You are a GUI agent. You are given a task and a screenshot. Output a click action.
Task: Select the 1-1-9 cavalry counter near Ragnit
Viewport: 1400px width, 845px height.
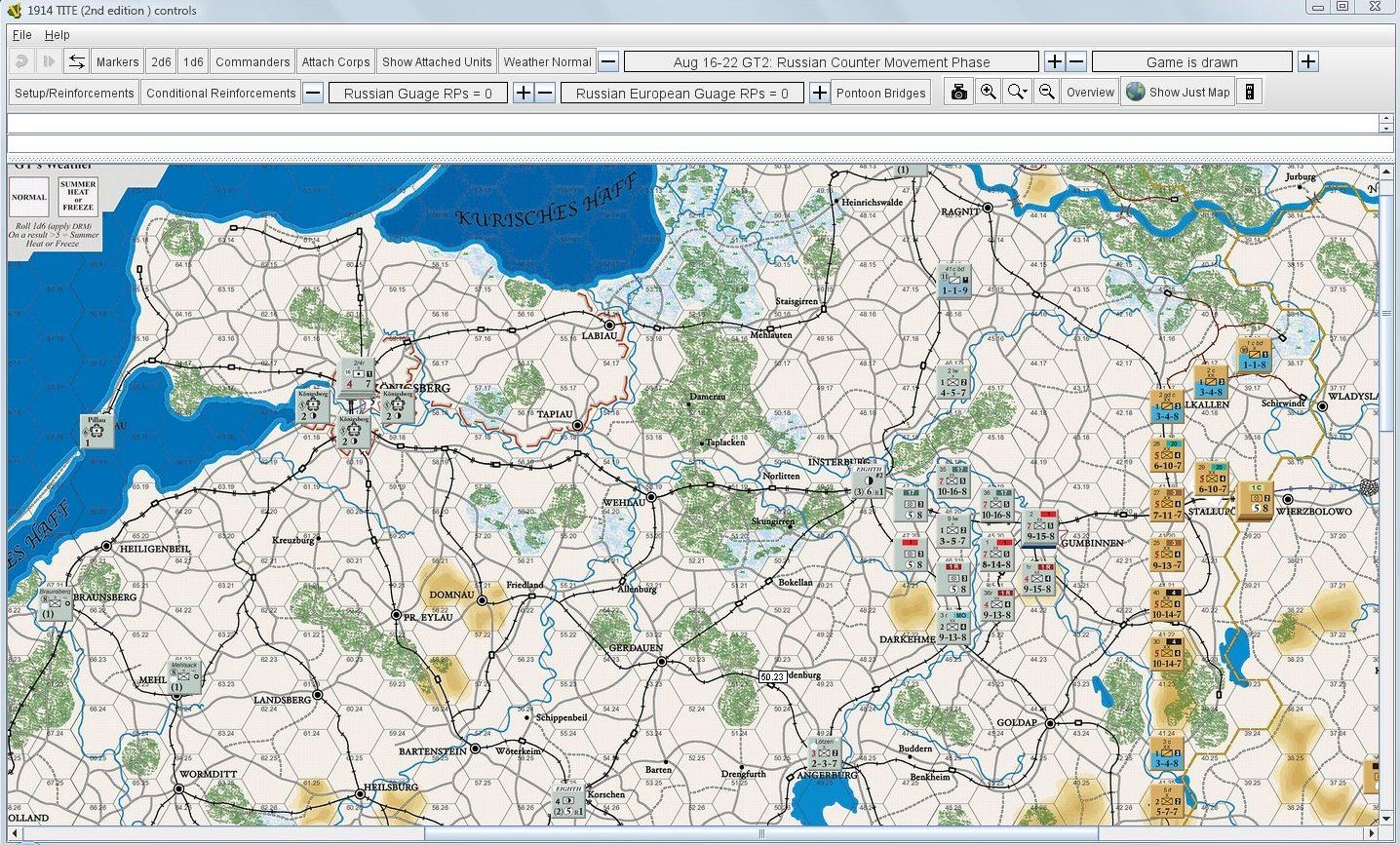953,280
